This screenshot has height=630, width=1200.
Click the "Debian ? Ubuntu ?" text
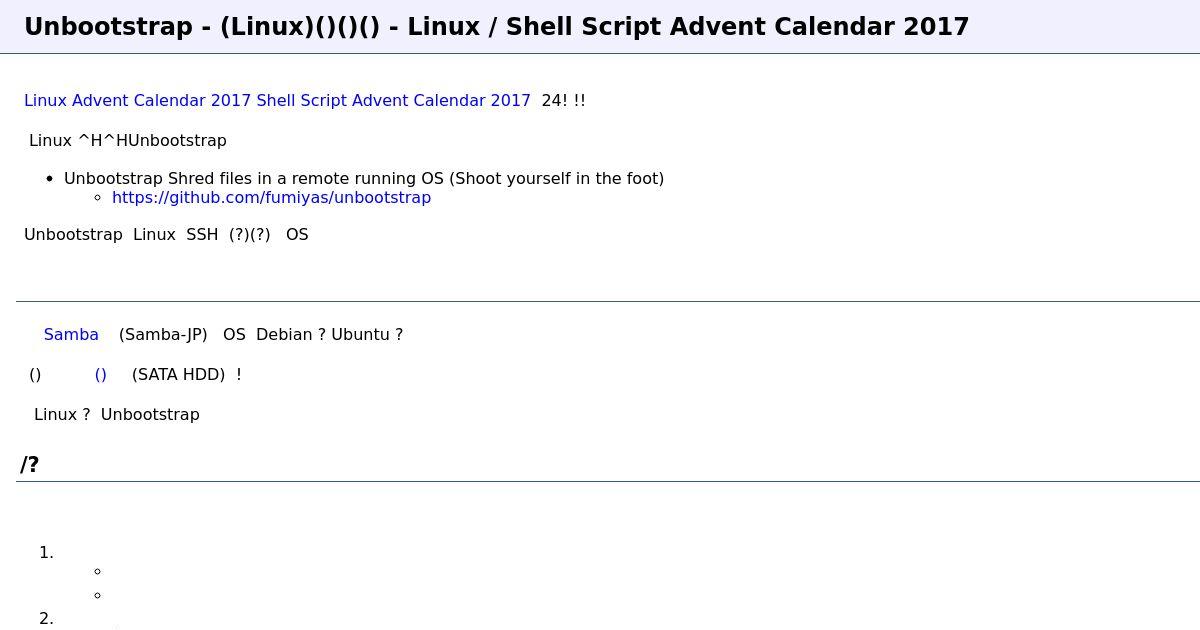[329, 335]
